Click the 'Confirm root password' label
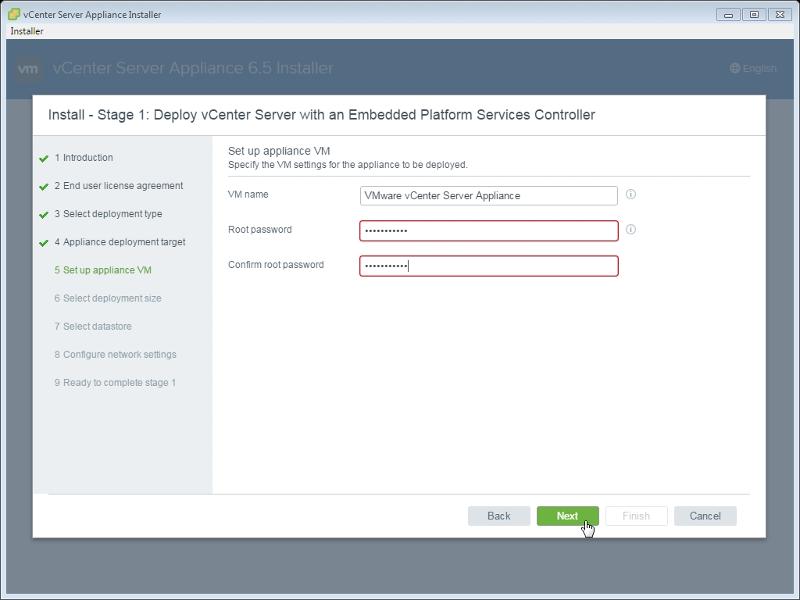The height and width of the screenshot is (600, 800). 276,265
